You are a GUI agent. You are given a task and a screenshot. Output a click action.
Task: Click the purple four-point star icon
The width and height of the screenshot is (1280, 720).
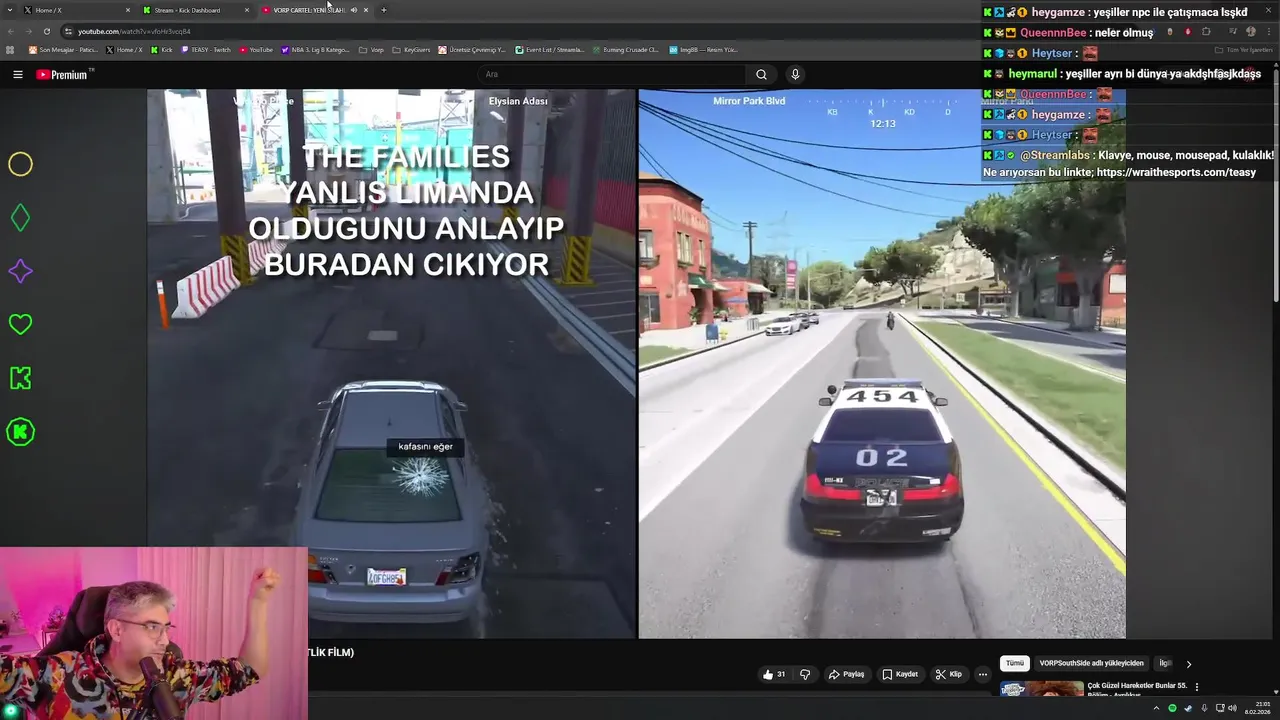20,271
